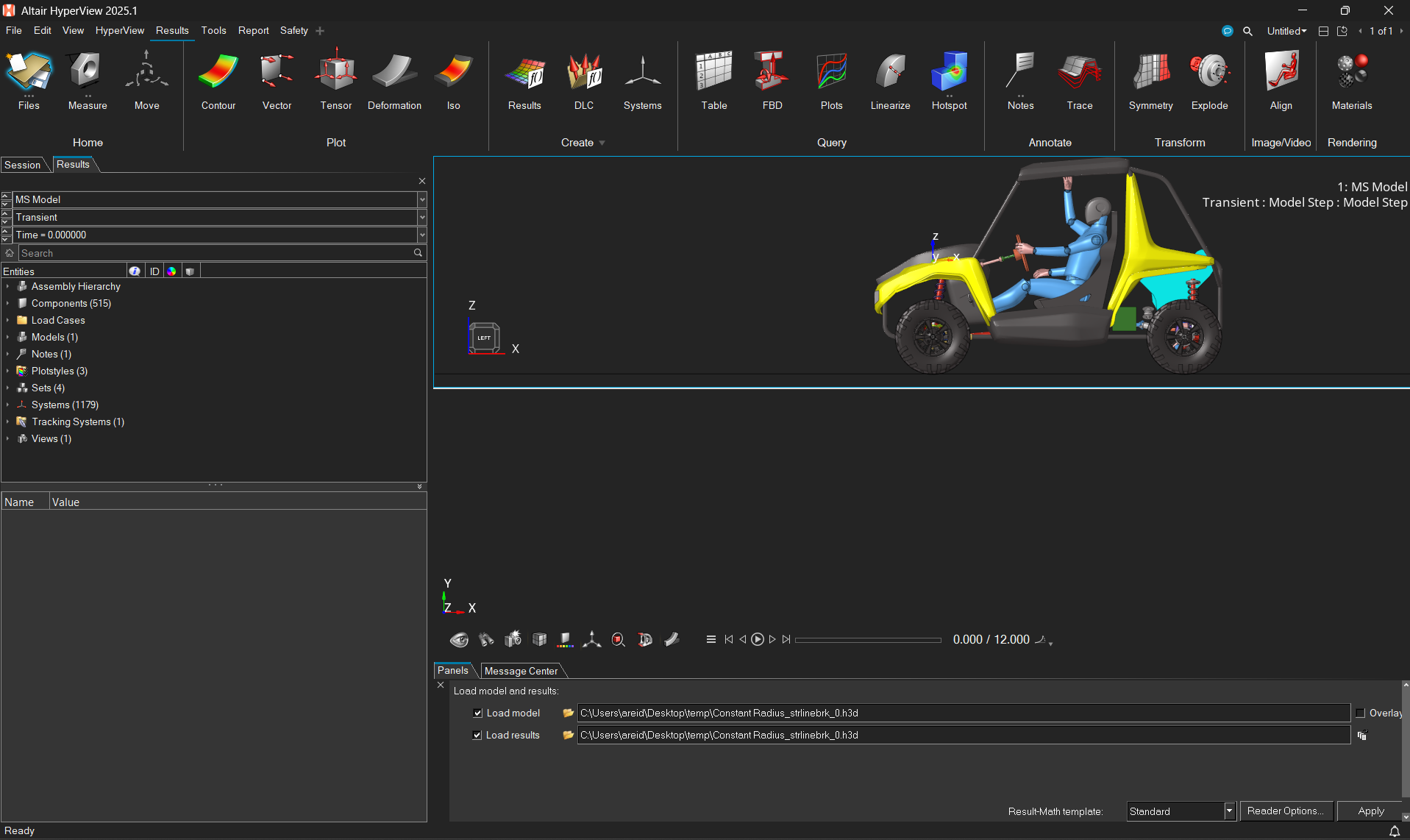The height and width of the screenshot is (840, 1410).
Task: Uncheck the Load results checkbox
Action: click(477, 735)
